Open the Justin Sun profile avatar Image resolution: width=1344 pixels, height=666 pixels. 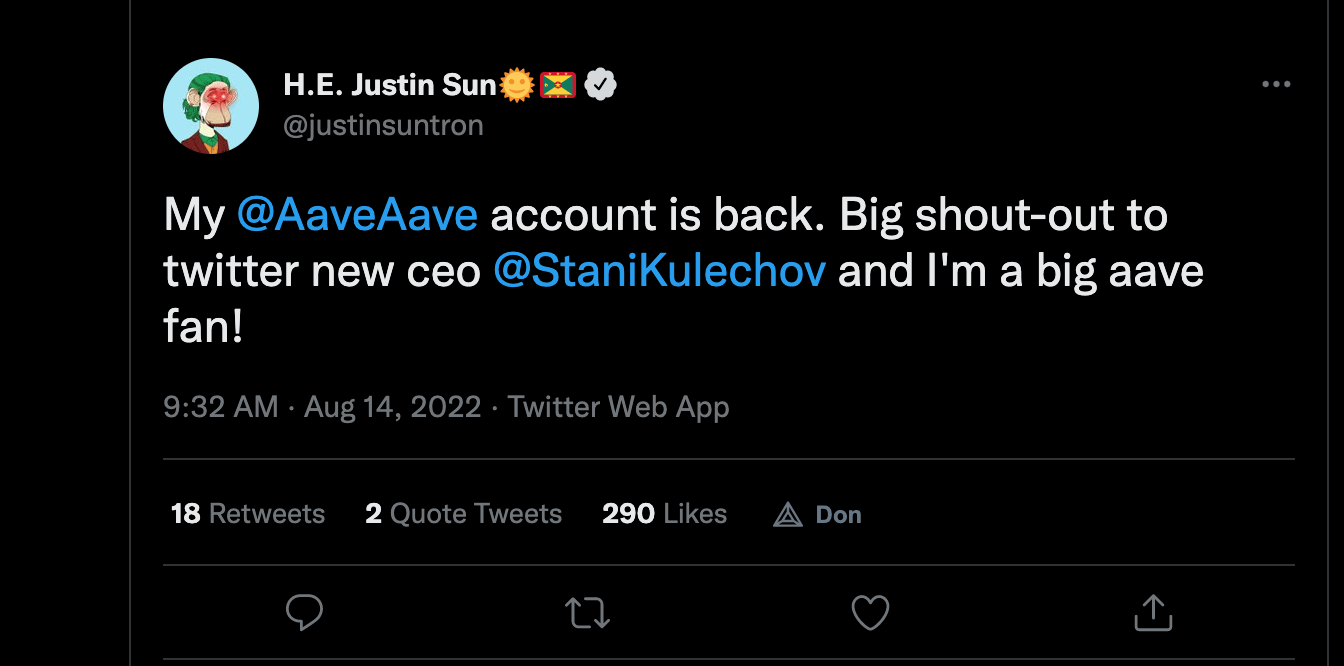[x=211, y=105]
